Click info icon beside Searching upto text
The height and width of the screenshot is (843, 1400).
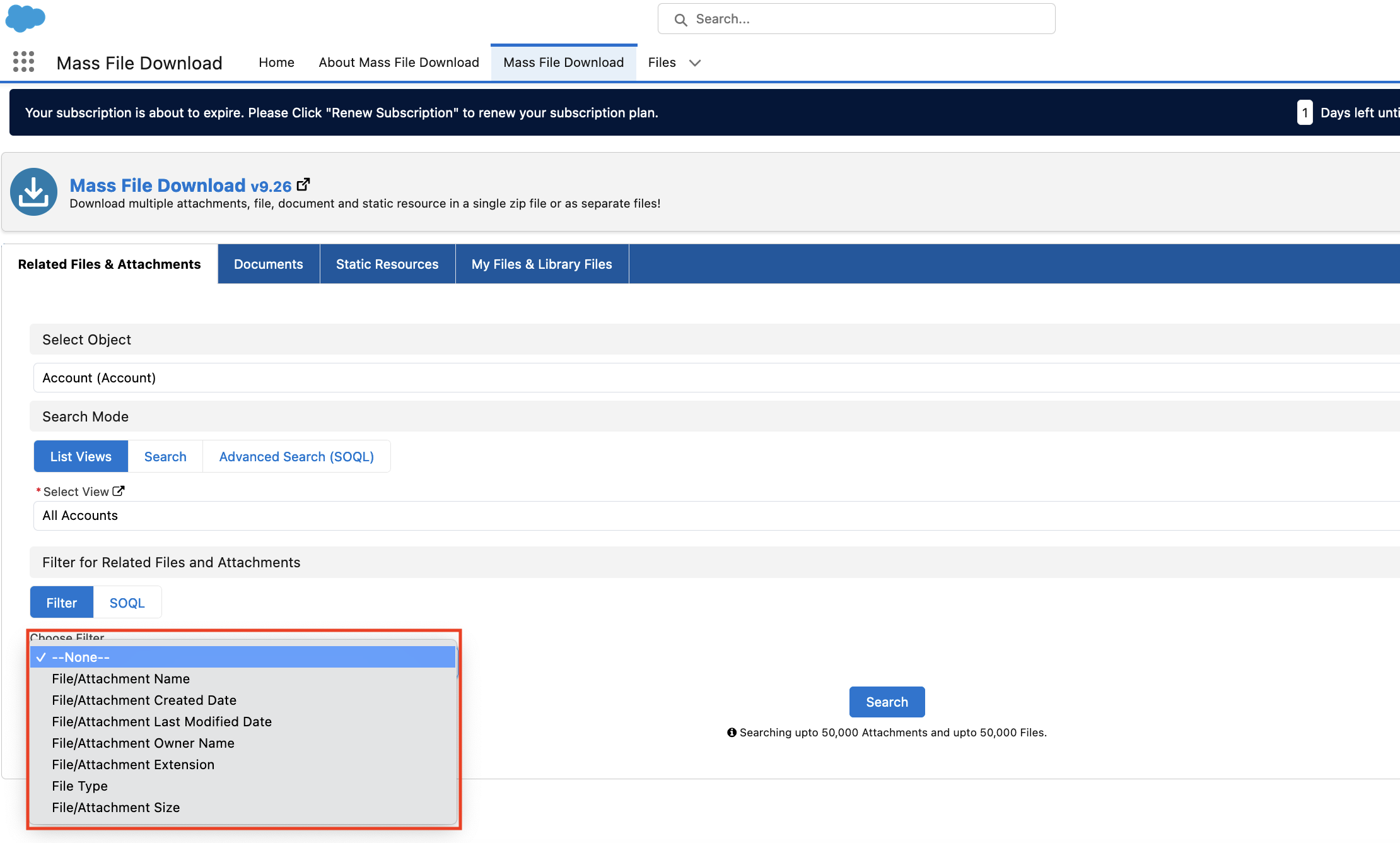(x=732, y=733)
